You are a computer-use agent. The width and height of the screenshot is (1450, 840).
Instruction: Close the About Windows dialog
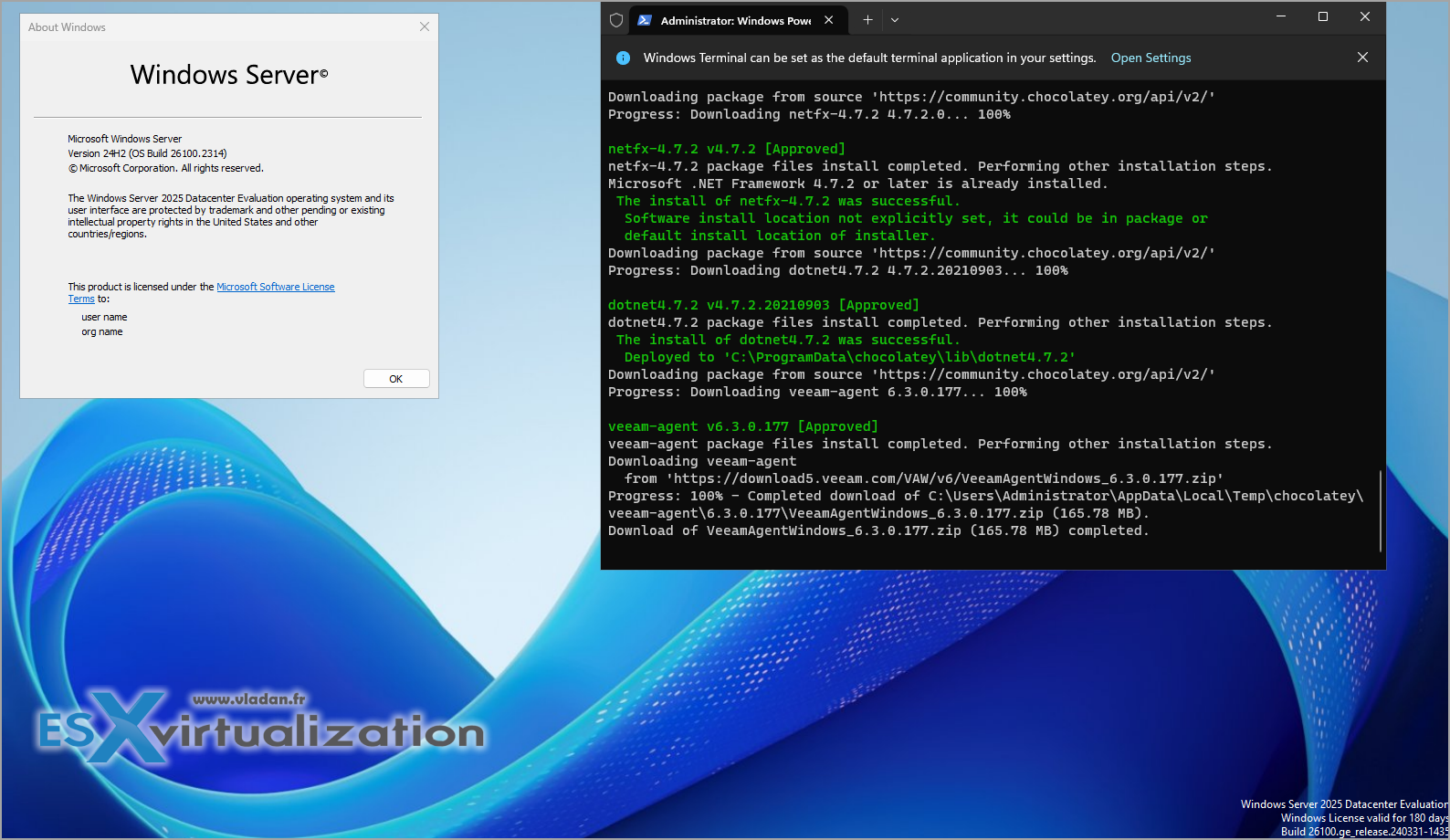click(425, 26)
